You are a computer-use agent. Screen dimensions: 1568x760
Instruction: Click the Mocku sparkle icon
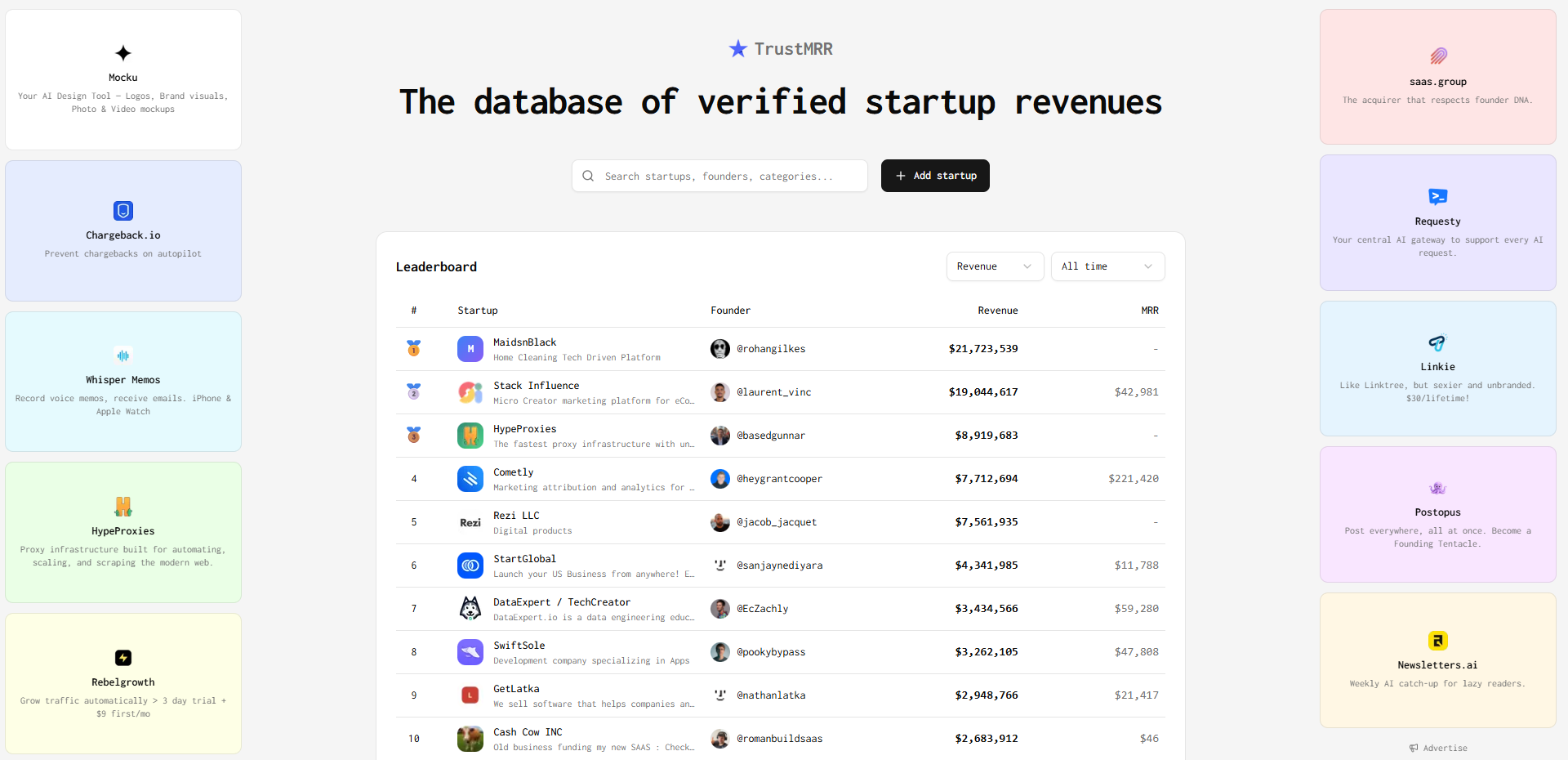click(123, 53)
